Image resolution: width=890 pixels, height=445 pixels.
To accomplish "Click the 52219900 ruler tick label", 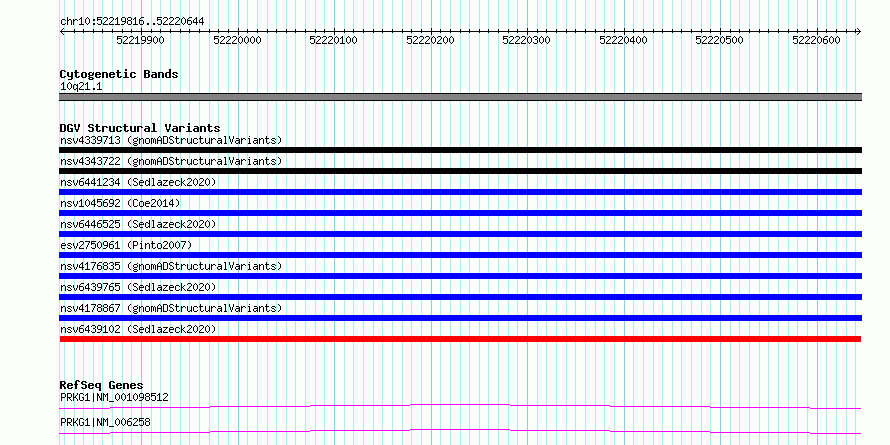I will point(140,40).
